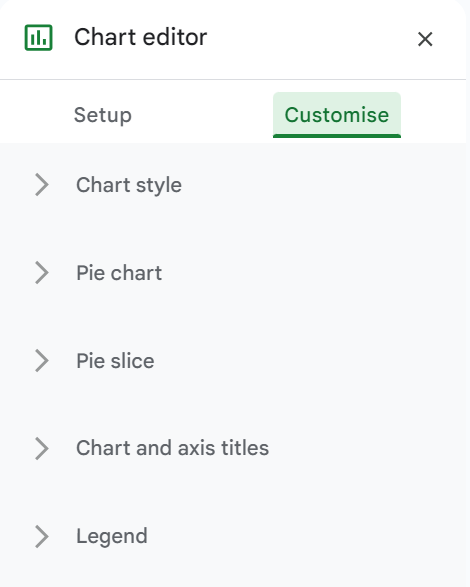Click the chevron next to Chart and axis titles
This screenshot has height=587, width=470.
(x=42, y=448)
